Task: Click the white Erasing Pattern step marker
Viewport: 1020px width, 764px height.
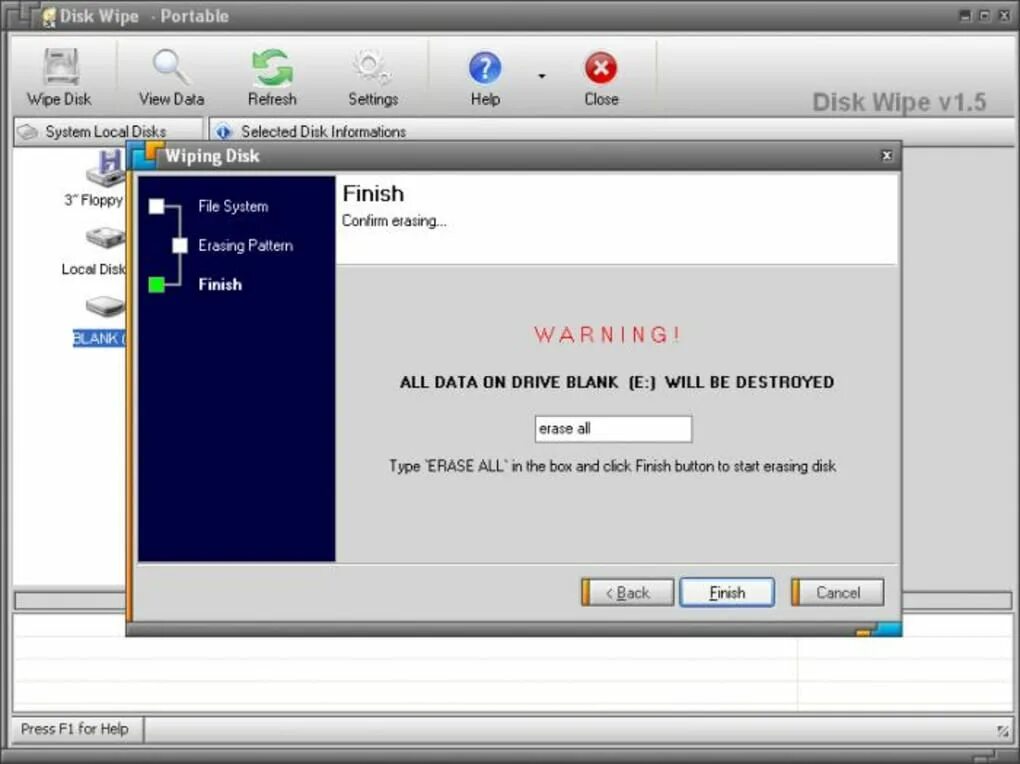Action: 180,245
